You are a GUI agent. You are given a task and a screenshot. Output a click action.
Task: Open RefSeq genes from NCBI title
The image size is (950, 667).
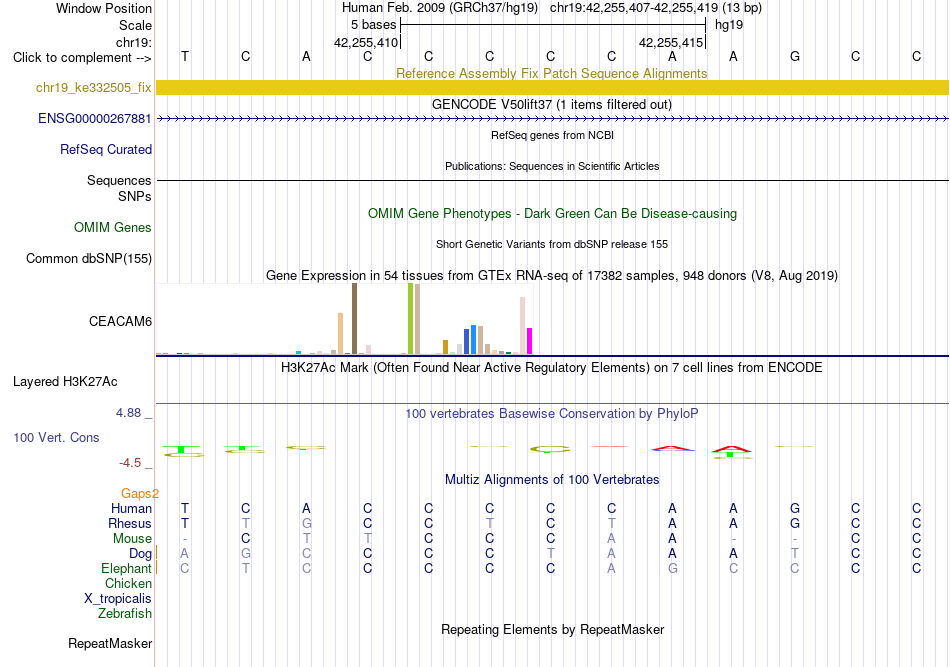pos(553,136)
